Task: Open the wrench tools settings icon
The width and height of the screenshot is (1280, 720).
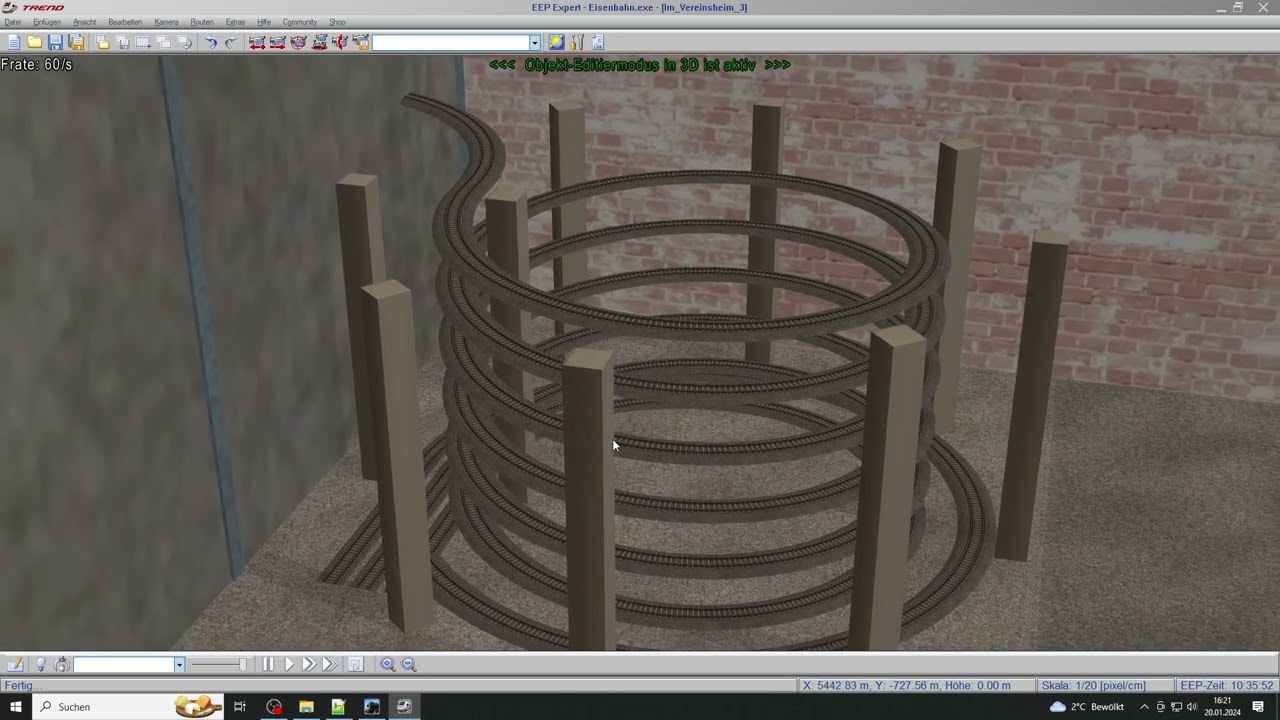Action: 577,42
